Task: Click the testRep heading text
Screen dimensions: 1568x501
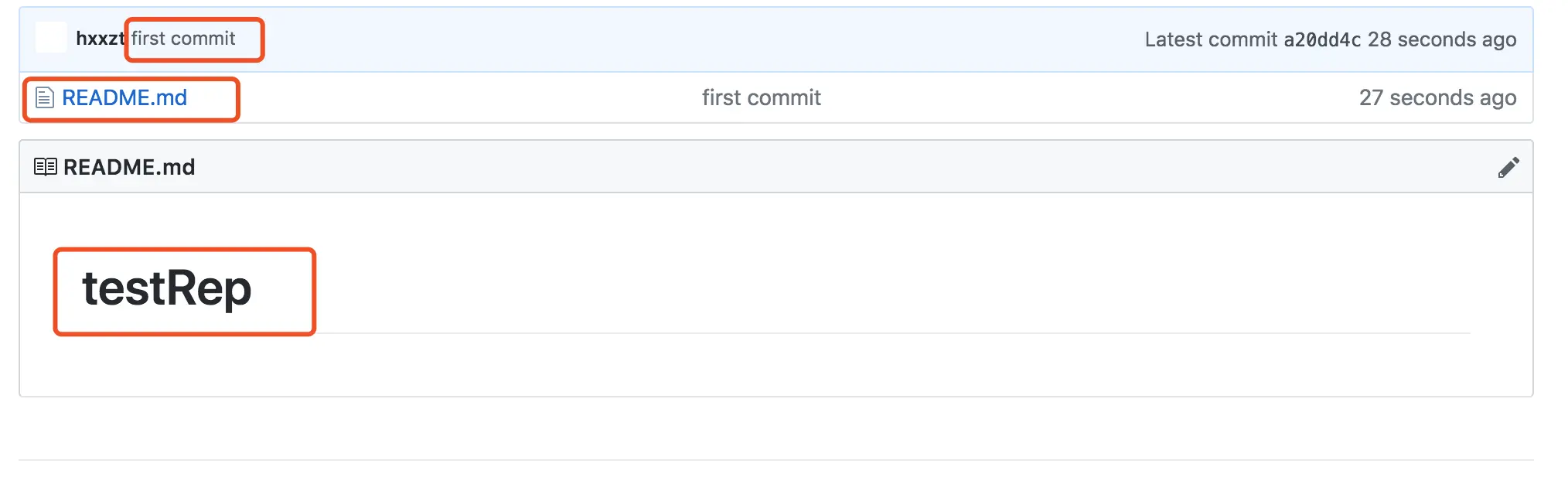Action: [167, 288]
